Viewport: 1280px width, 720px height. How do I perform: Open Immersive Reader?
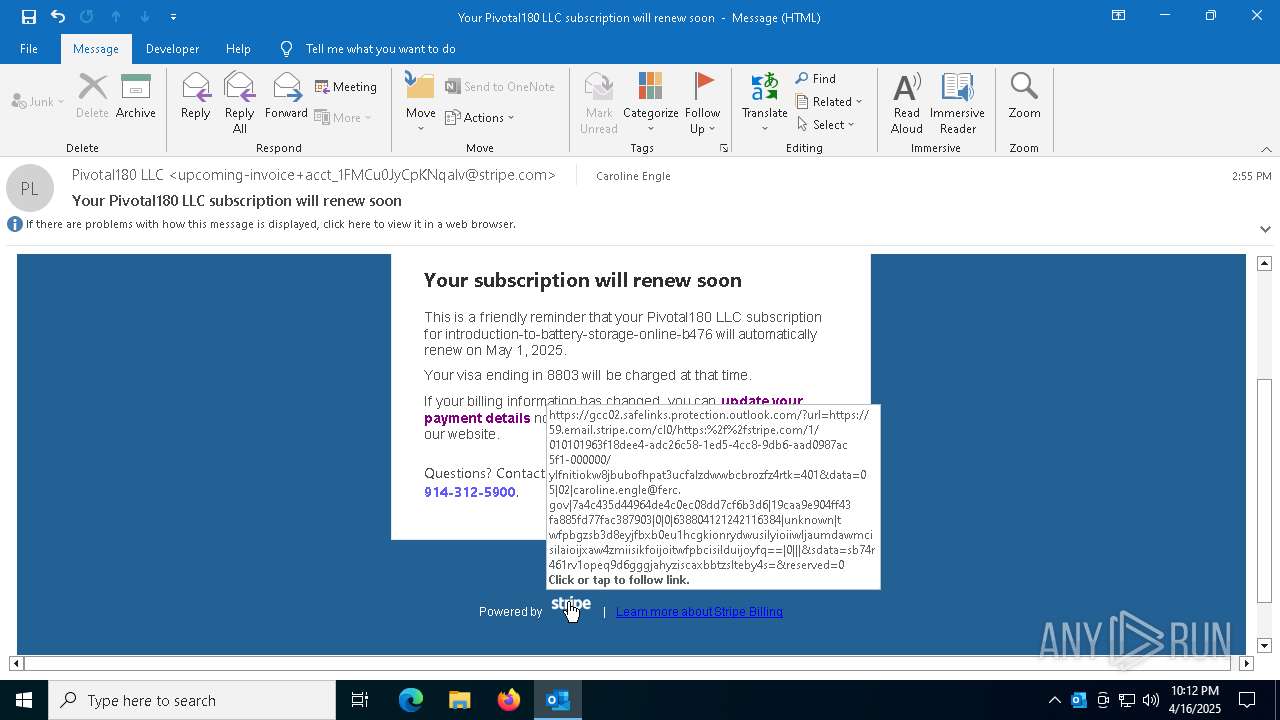coord(957,103)
